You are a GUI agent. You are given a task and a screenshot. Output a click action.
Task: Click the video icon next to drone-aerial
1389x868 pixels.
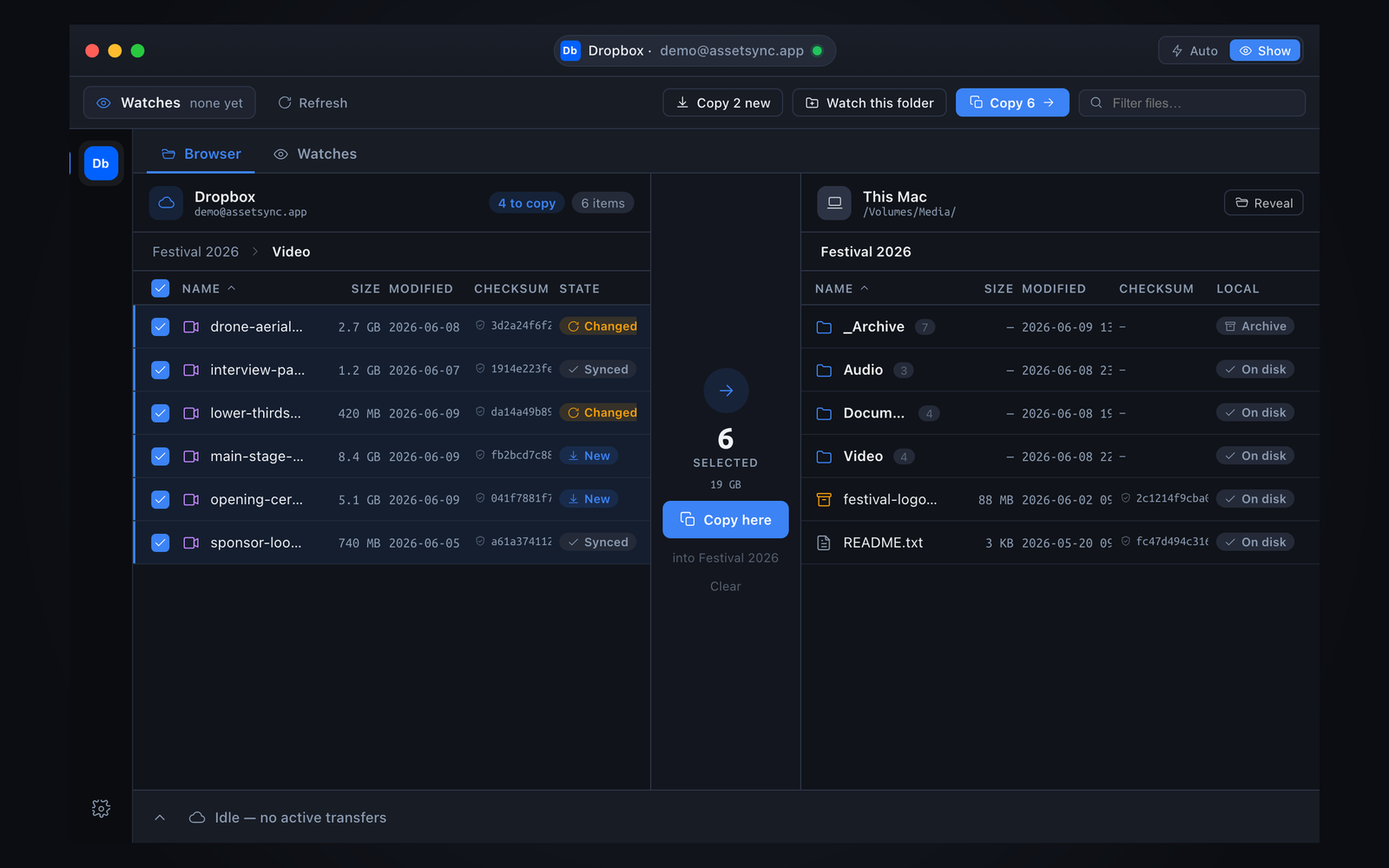(x=191, y=326)
